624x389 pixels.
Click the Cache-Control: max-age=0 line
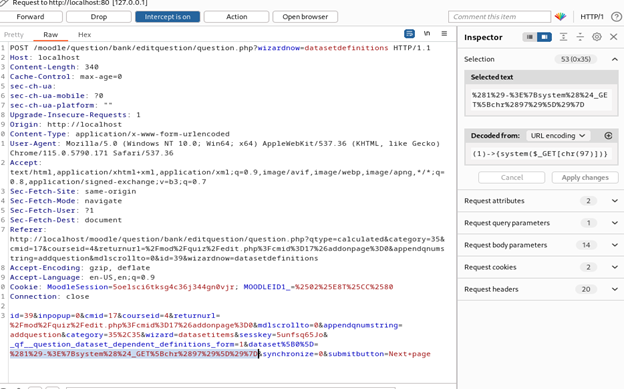[66, 76]
